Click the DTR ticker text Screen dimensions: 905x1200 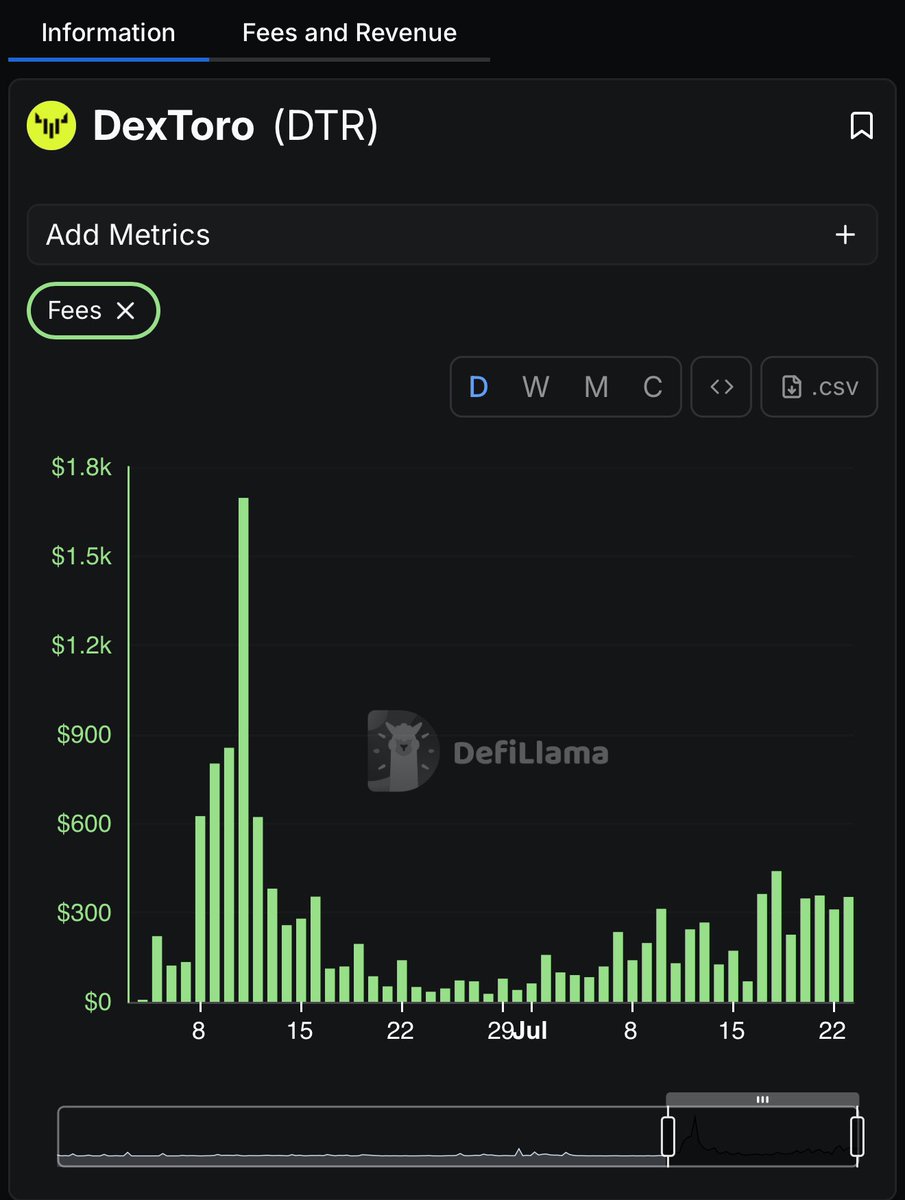[326, 126]
